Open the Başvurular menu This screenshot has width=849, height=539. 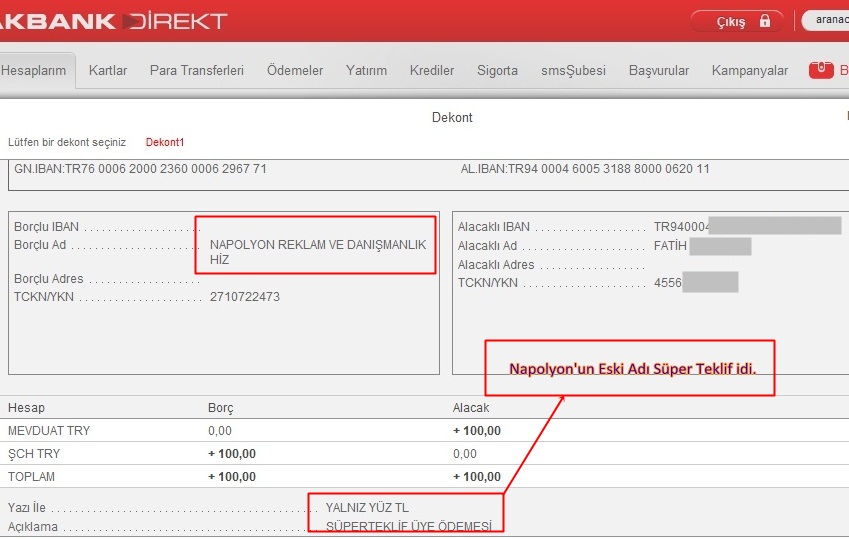tap(658, 70)
